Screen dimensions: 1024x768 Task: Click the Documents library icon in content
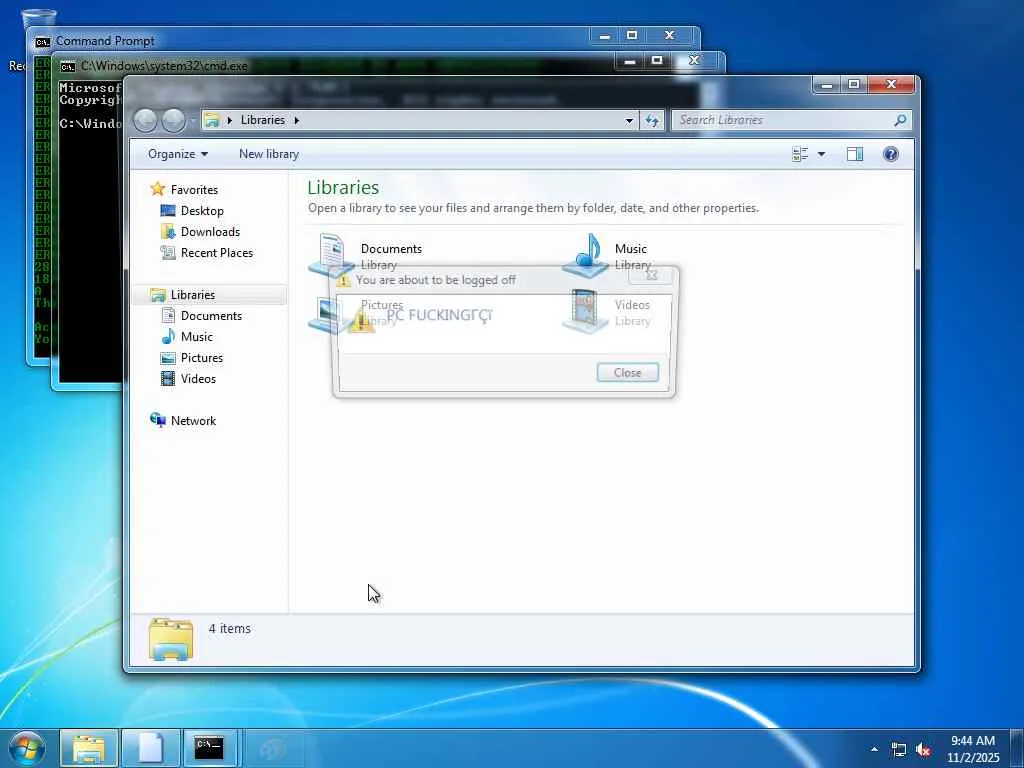pyautogui.click(x=332, y=255)
